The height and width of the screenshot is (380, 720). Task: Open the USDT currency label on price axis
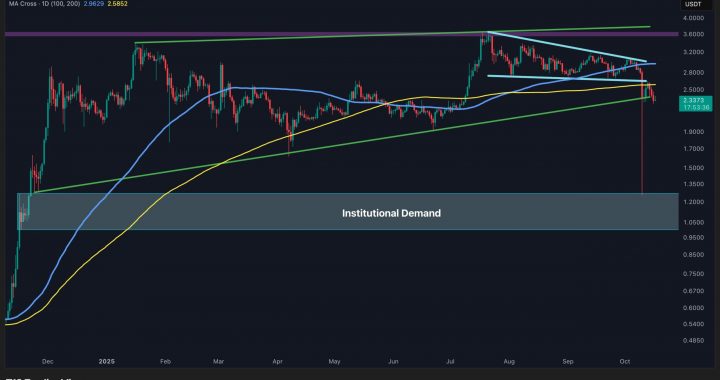(692, 4)
